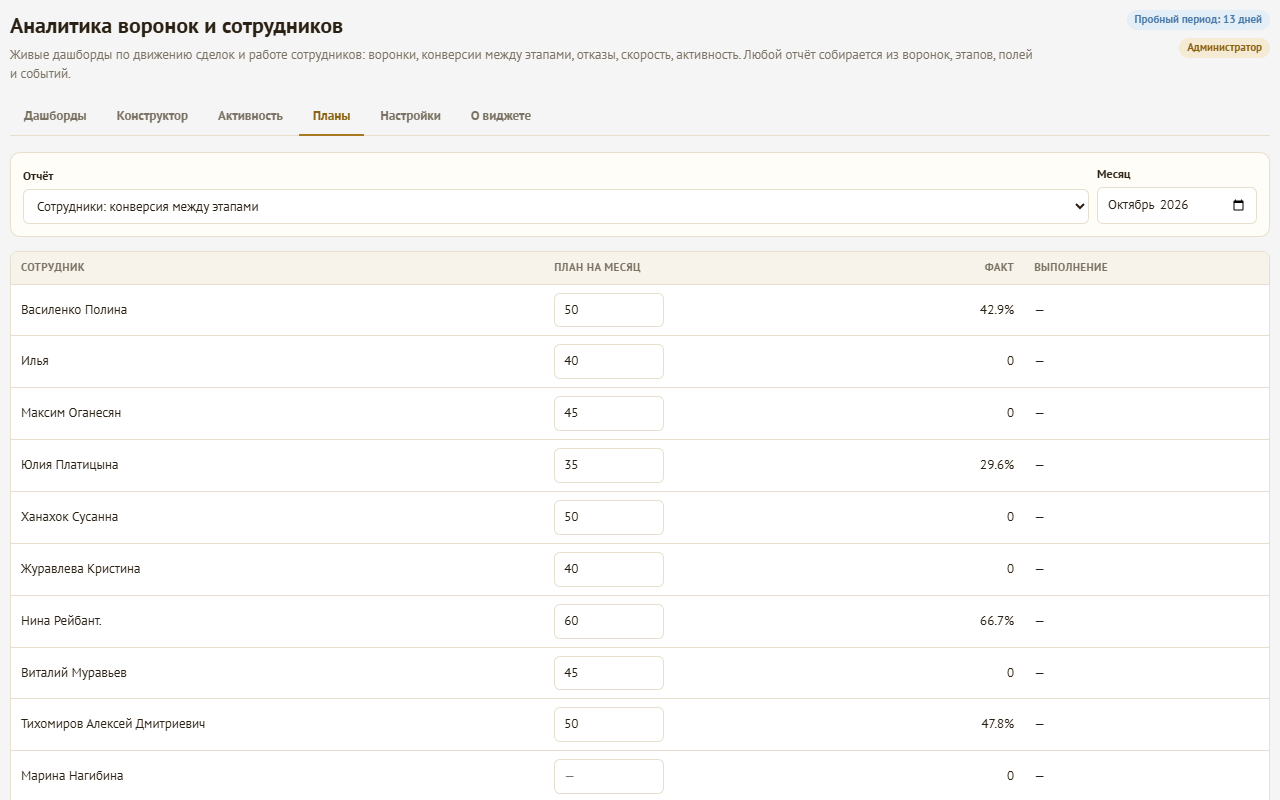Click the Октябрь 2026 month field
The width and height of the screenshot is (1280, 800).
1177,205
